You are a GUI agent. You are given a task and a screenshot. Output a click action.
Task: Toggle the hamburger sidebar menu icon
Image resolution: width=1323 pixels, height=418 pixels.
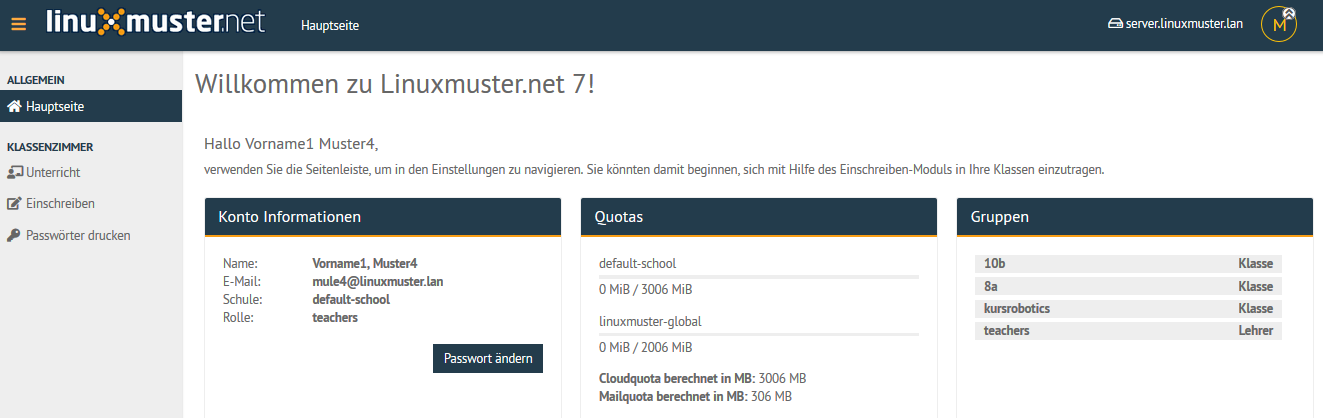[x=19, y=24]
